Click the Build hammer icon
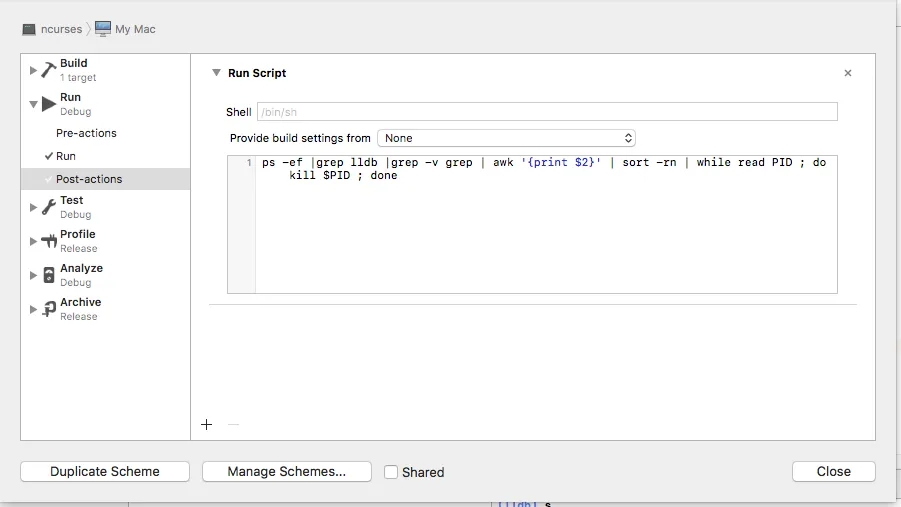The width and height of the screenshot is (901, 507). (x=49, y=70)
